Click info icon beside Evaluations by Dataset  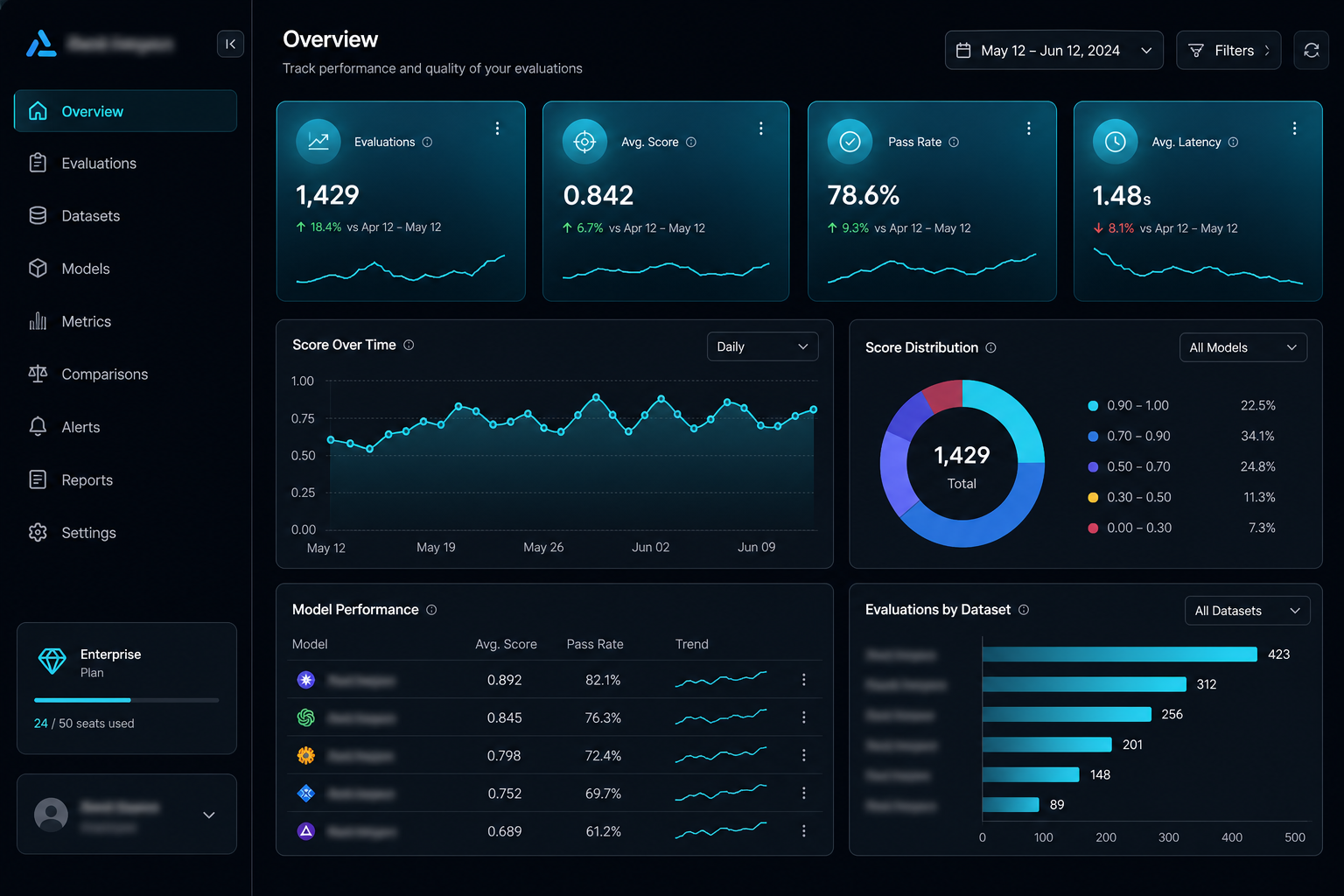pos(1024,610)
